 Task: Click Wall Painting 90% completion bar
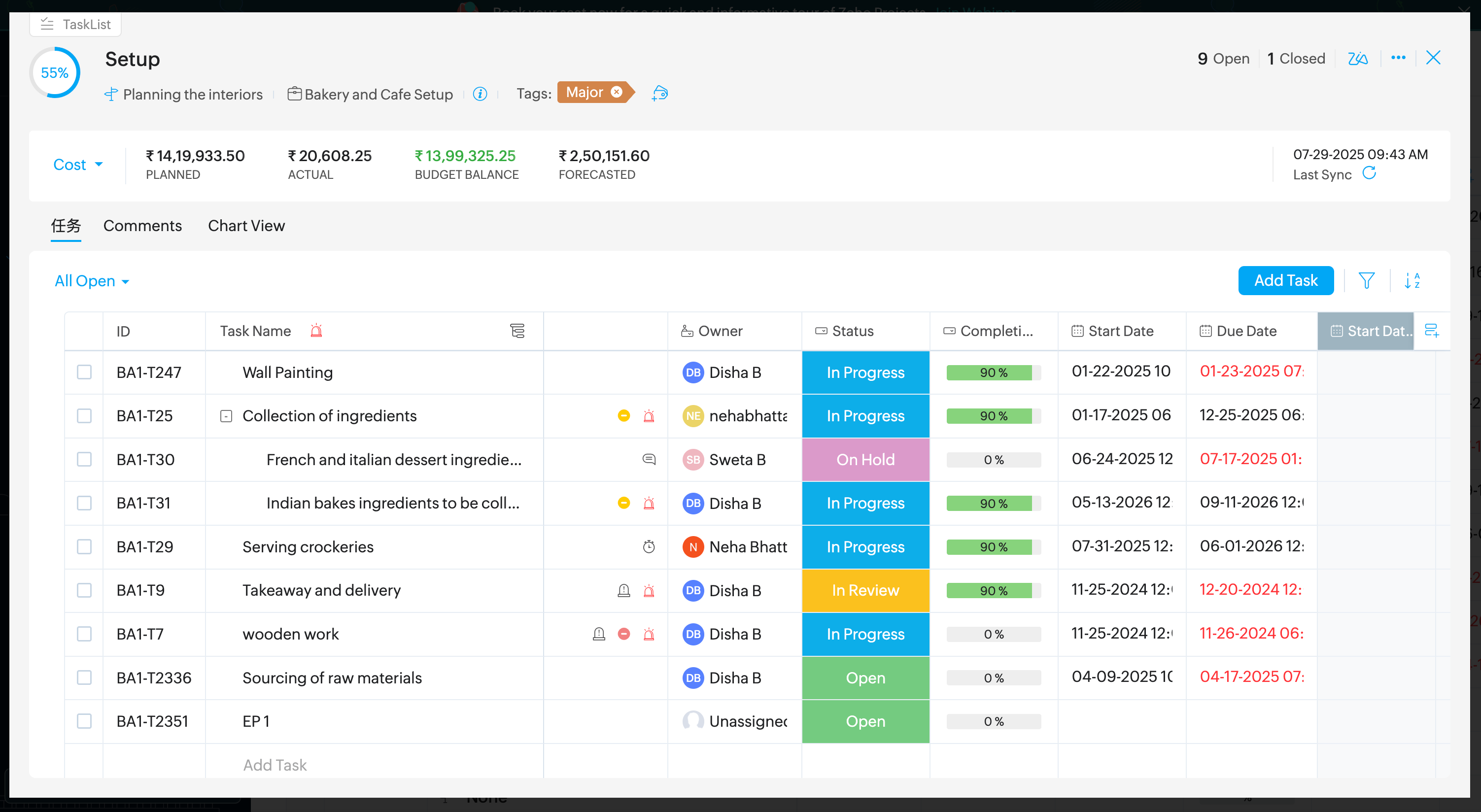point(993,372)
